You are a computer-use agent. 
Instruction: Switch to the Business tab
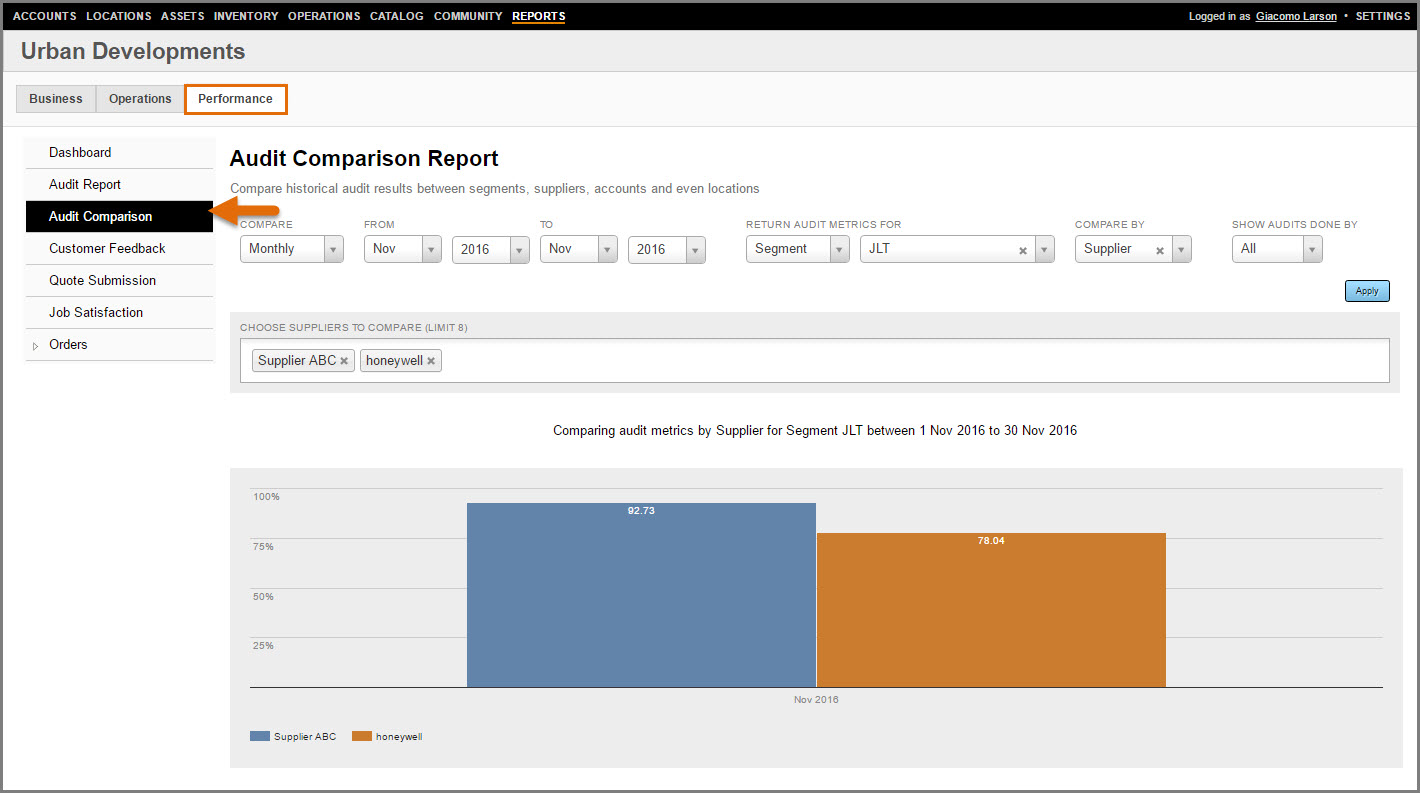pyautogui.click(x=56, y=99)
